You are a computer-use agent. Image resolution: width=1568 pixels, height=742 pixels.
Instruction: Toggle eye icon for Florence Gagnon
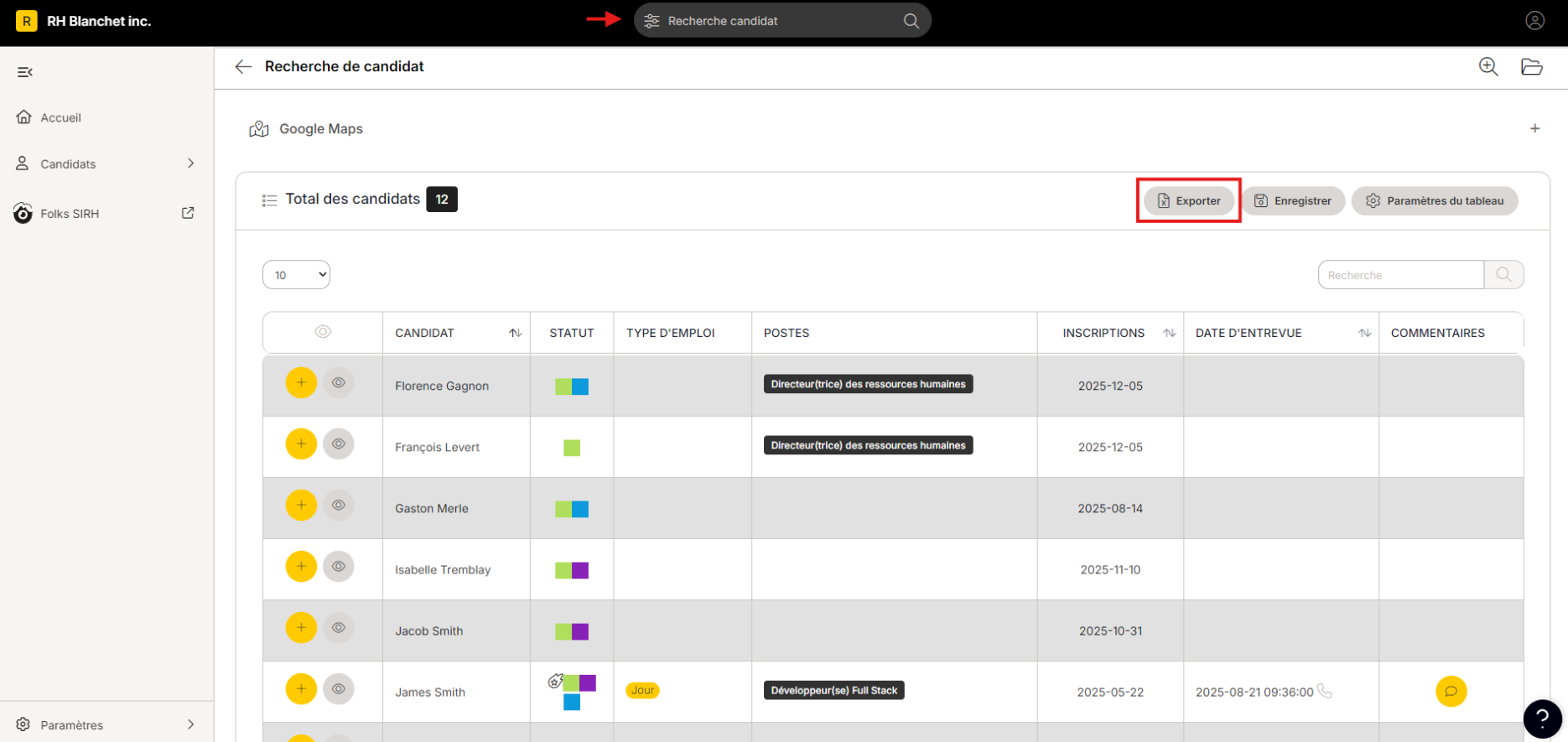(339, 383)
